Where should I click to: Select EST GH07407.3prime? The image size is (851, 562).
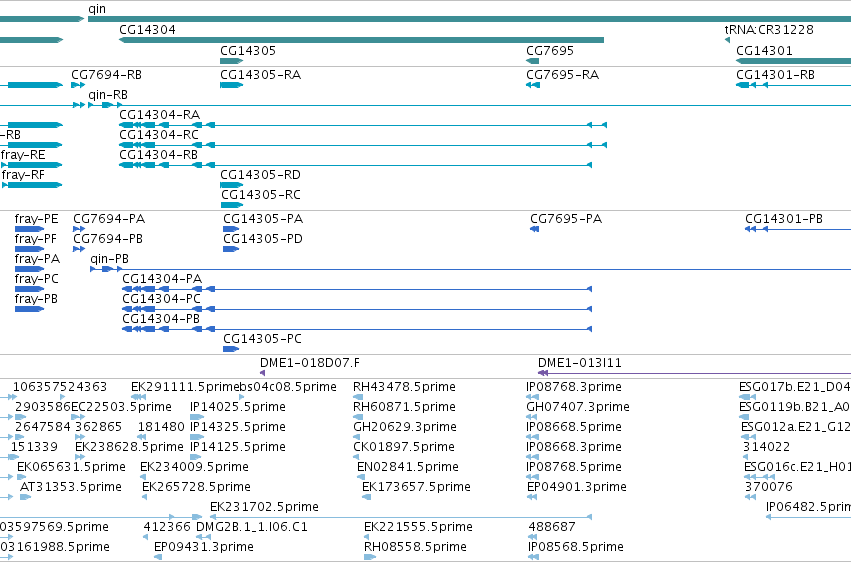click(x=532, y=417)
